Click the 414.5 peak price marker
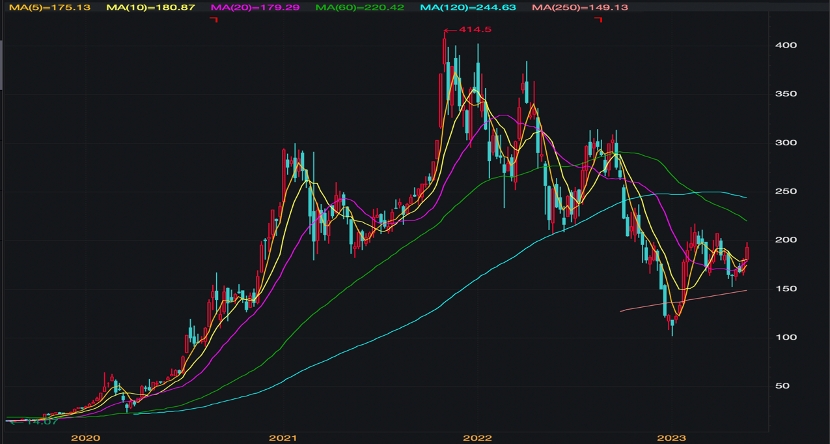This screenshot has width=830, height=444. (467, 30)
